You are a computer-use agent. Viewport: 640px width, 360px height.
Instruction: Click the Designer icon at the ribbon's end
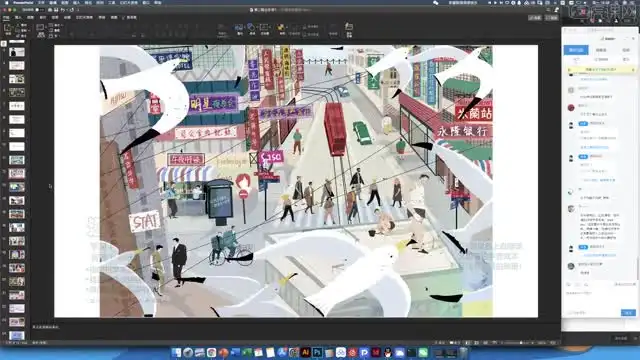coord(349,27)
